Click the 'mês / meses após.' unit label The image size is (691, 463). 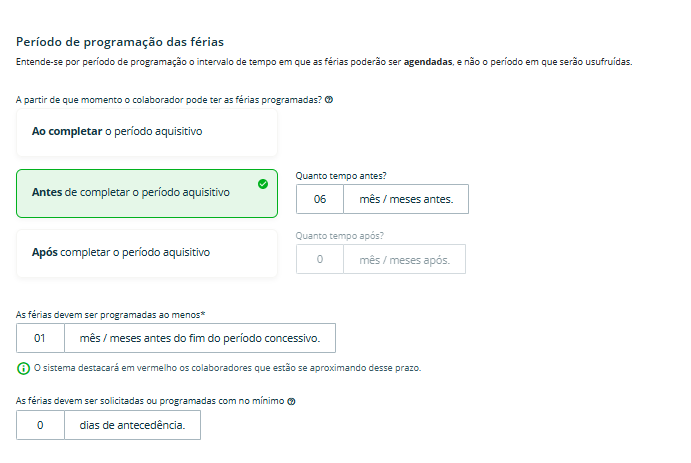click(x=404, y=259)
